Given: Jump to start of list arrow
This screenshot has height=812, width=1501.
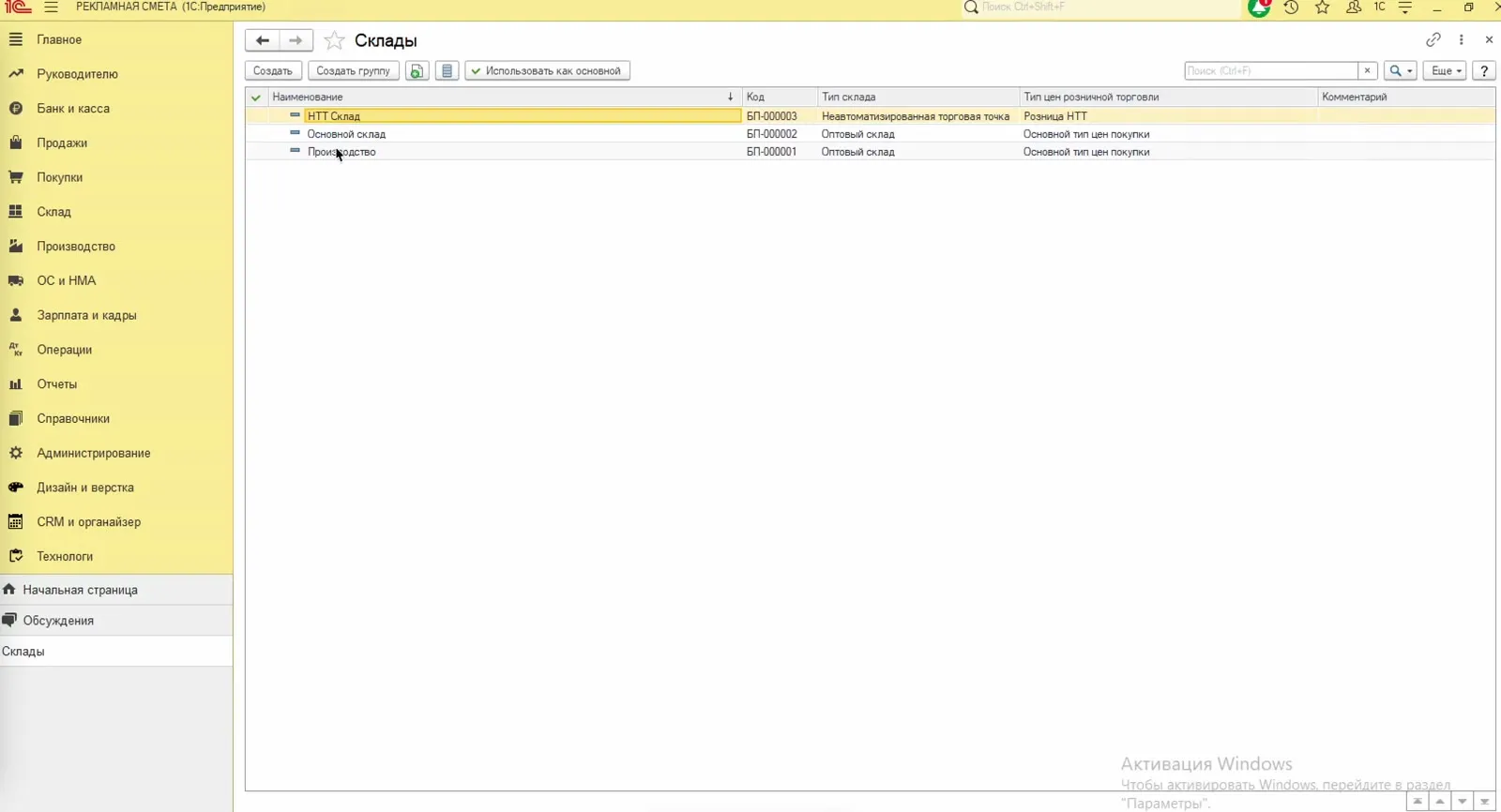Looking at the screenshot, I should (1418, 802).
